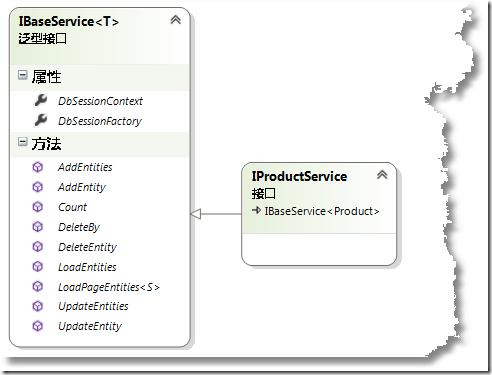Click the inheritance arrow icon before IBaseService<Product>
This screenshot has width=492, height=375.
click(256, 210)
